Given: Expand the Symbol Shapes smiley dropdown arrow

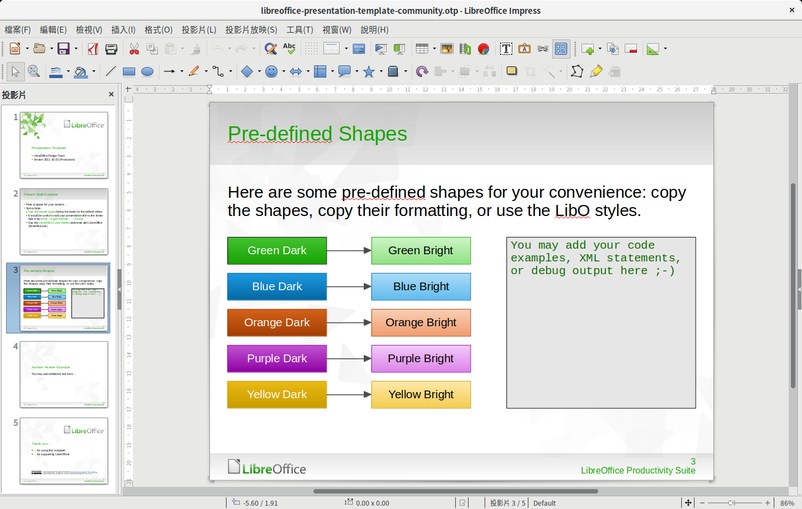Looking at the screenshot, I should point(283,72).
